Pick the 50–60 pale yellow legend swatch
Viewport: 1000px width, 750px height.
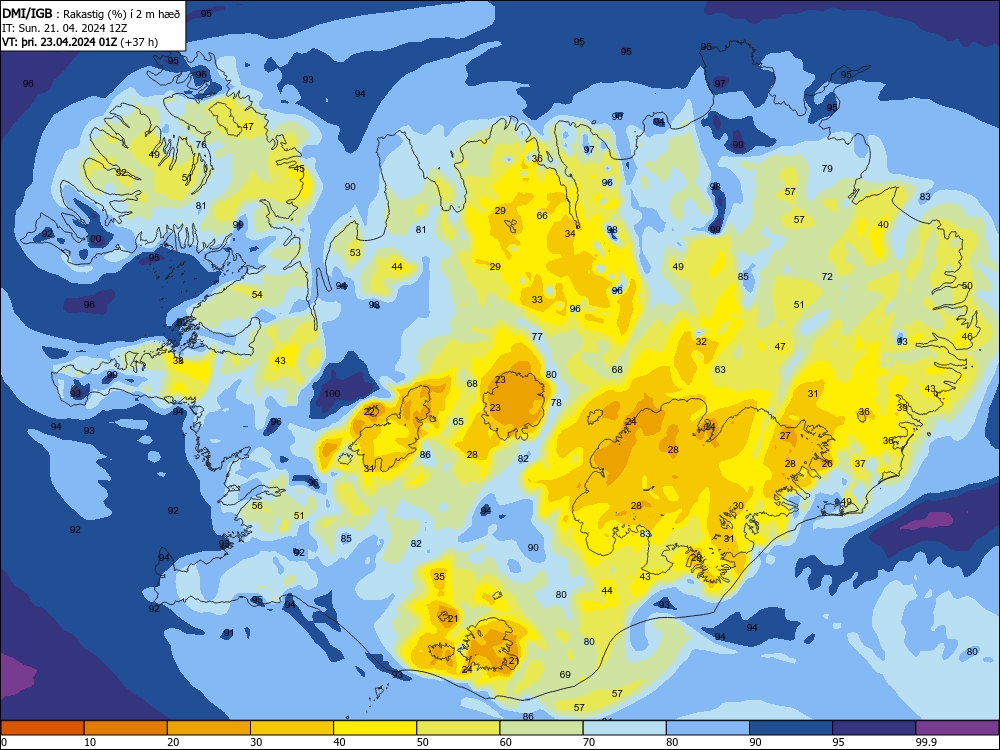459,728
